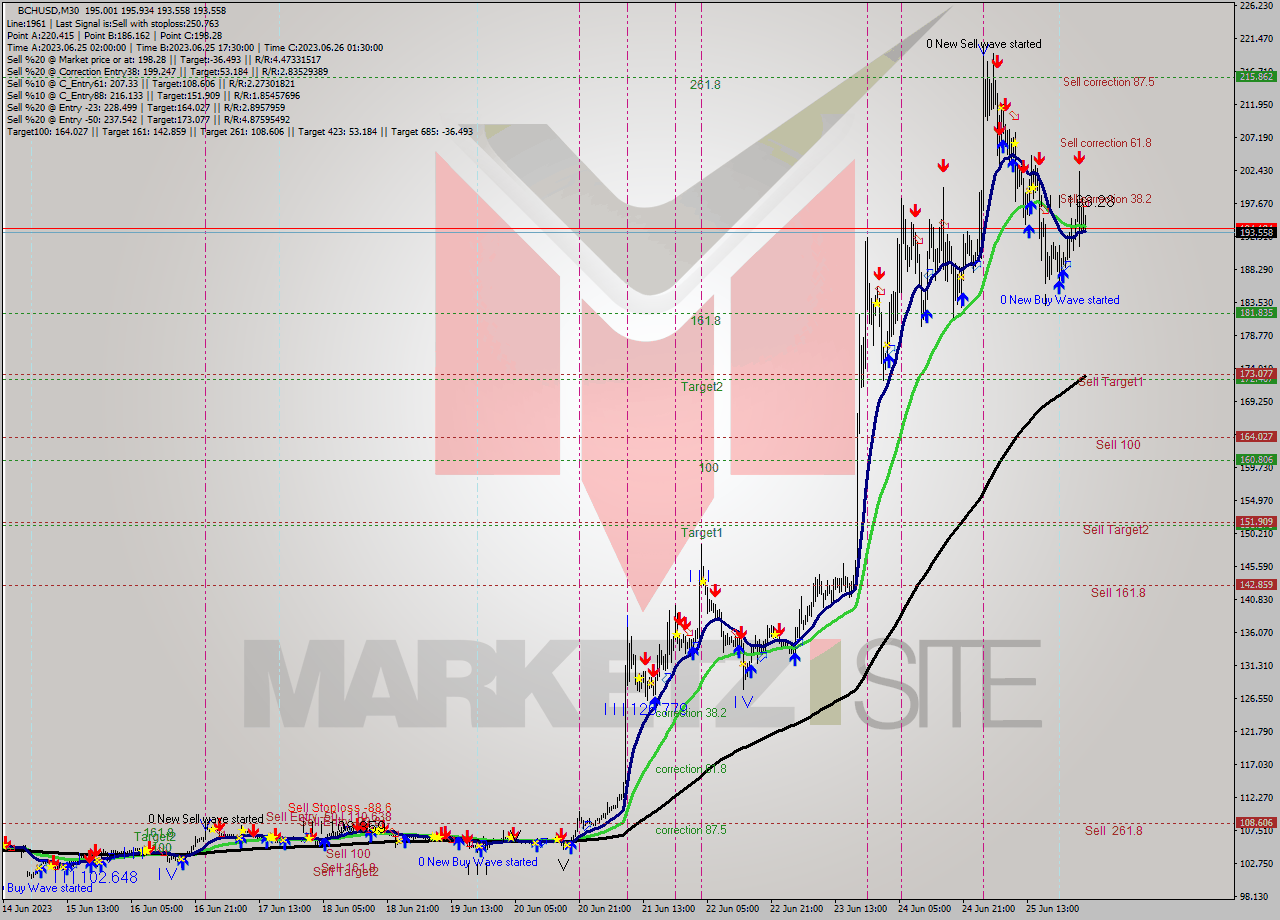
Task: Select the red 151.909 price tag
Action: (x=1256, y=522)
